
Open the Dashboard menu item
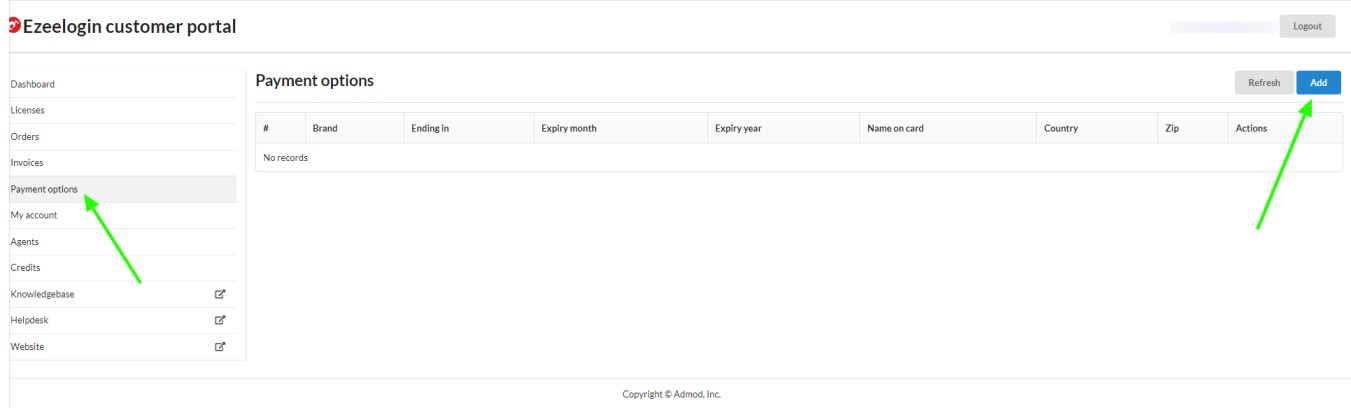click(x=123, y=84)
